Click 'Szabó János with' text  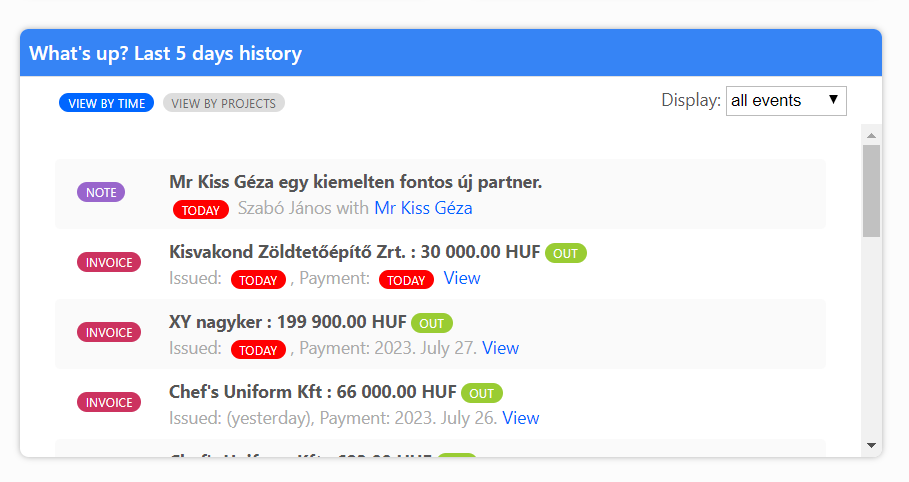pyautogui.click(x=303, y=208)
